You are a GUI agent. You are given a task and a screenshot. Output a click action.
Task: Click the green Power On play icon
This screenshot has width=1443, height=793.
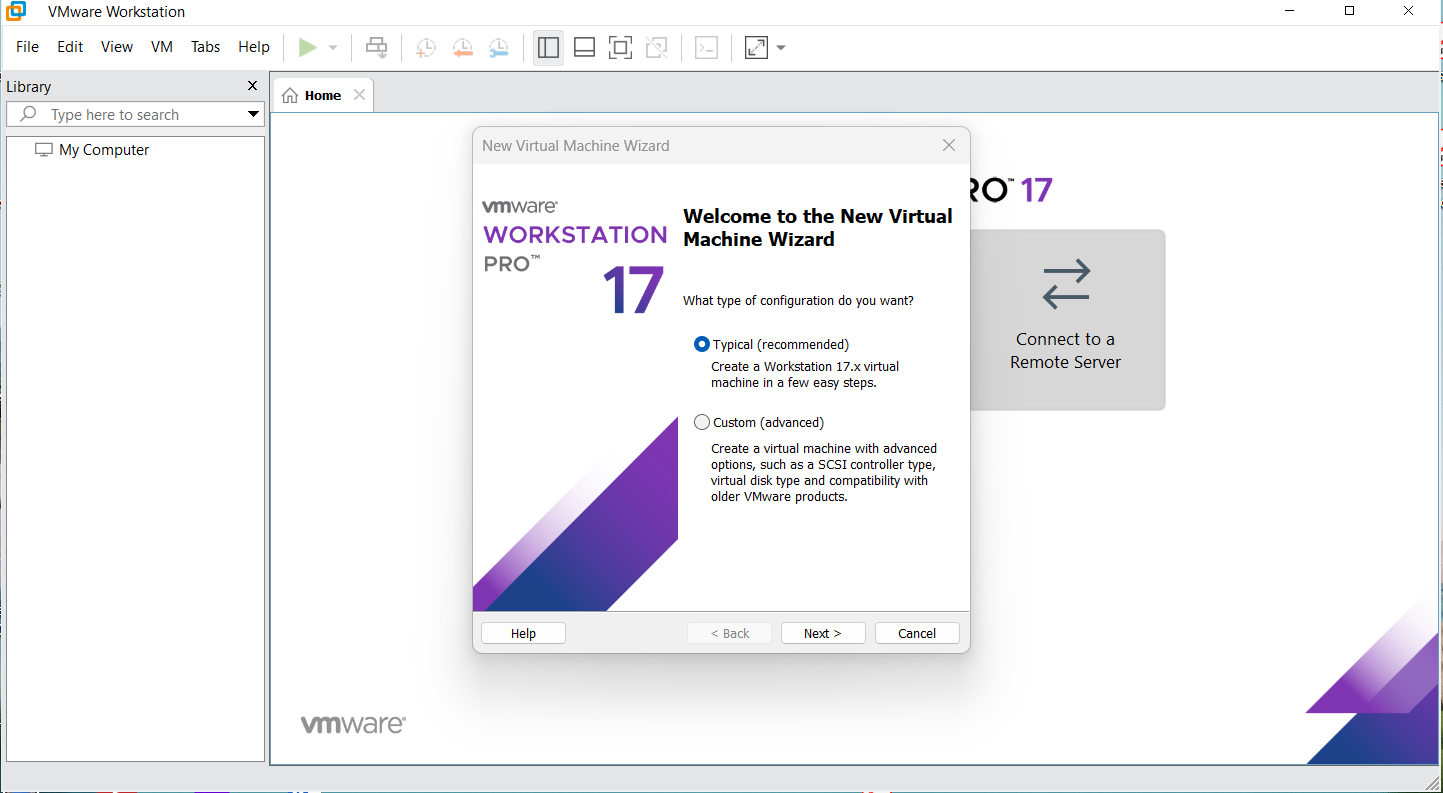pyautogui.click(x=308, y=47)
